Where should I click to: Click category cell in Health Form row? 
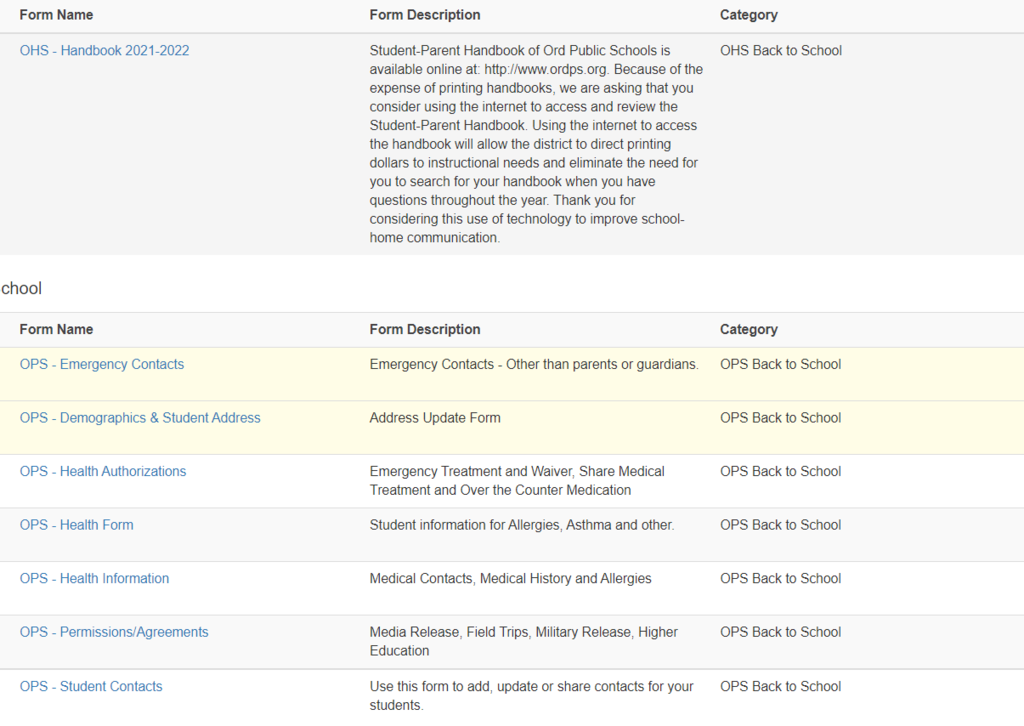tap(780, 525)
